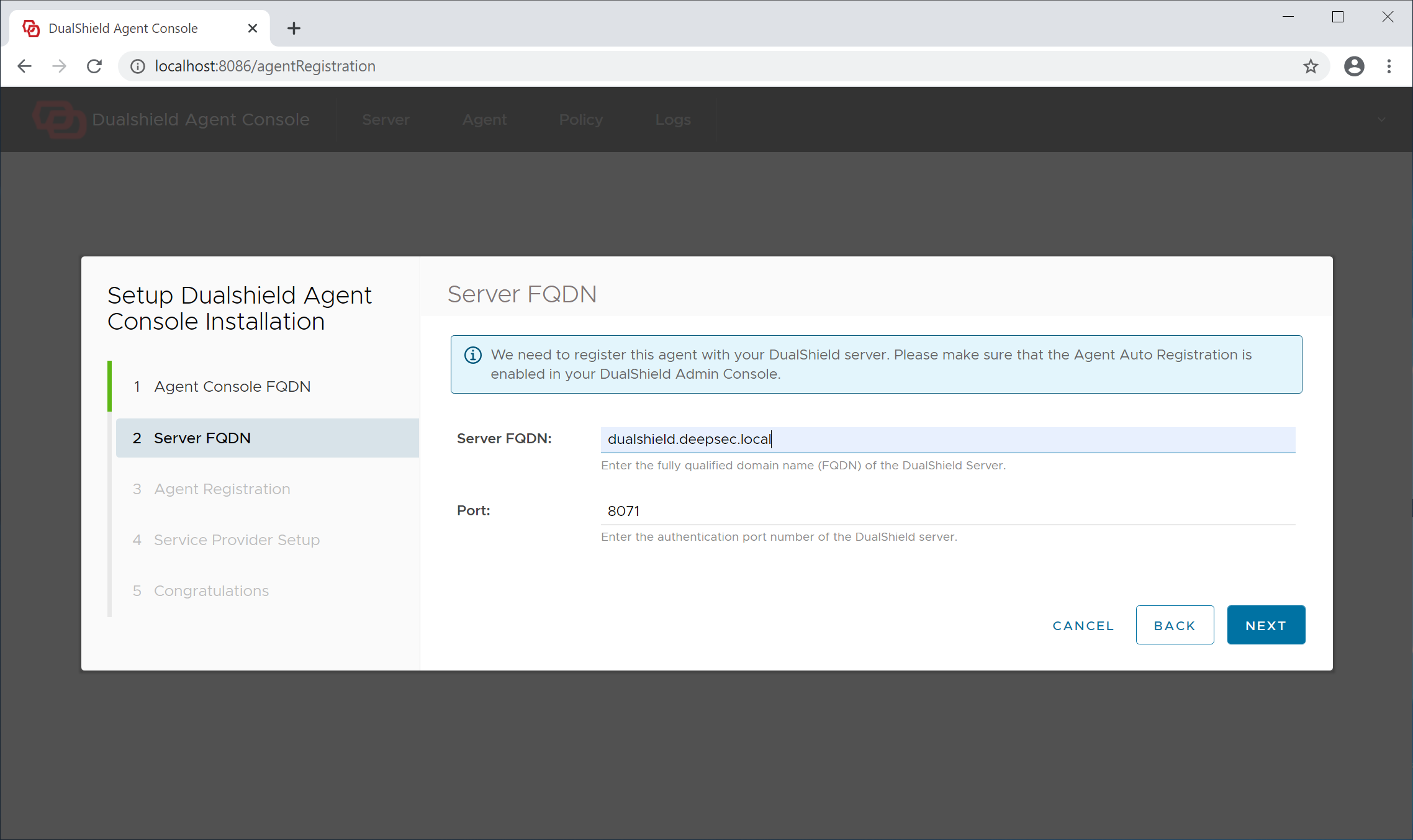Screen dimensions: 1413x840
Task: Click the reload page icon
Action: [94, 66]
